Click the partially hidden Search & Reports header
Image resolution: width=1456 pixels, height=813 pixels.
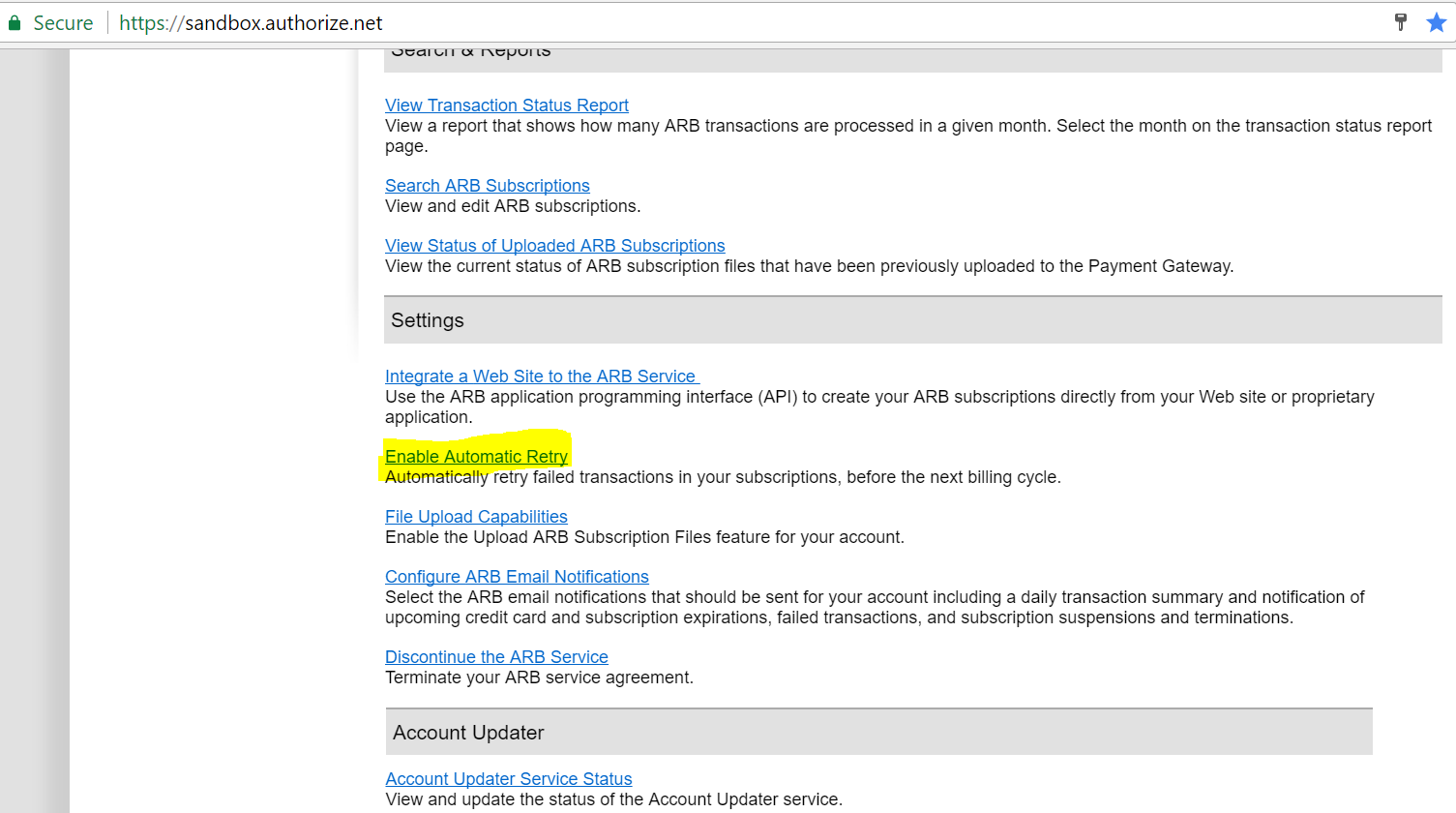[471, 56]
